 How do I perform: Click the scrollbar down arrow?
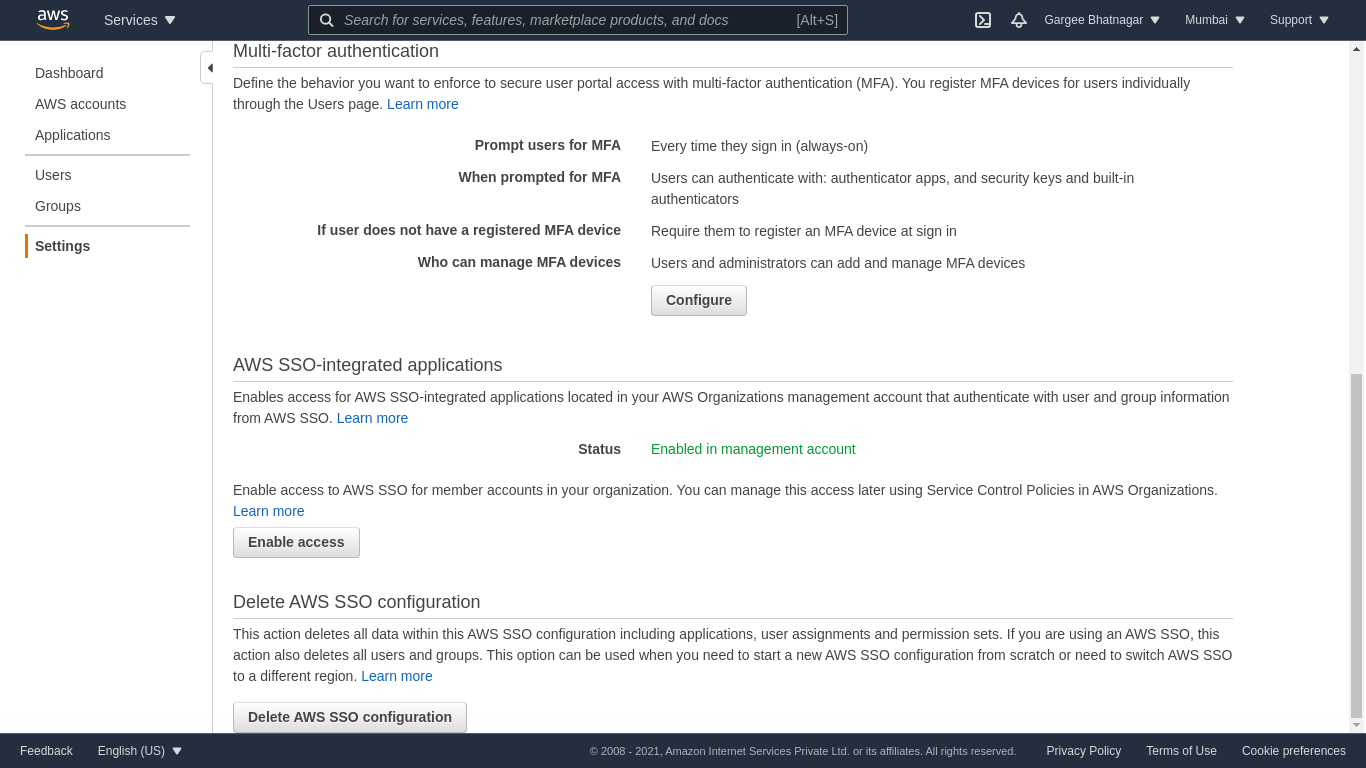coord(1356,725)
